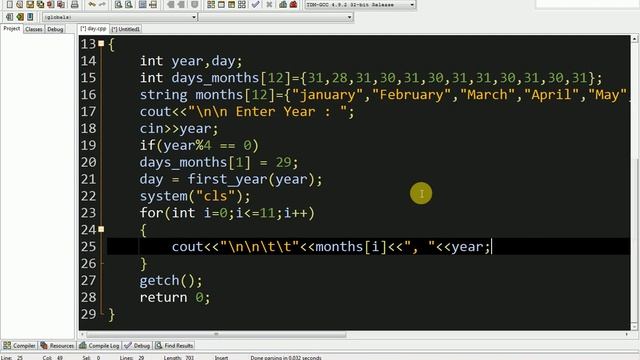Click on 'first_year(year)' in line 21
This screenshot has width=640, height=360.
(251, 179)
